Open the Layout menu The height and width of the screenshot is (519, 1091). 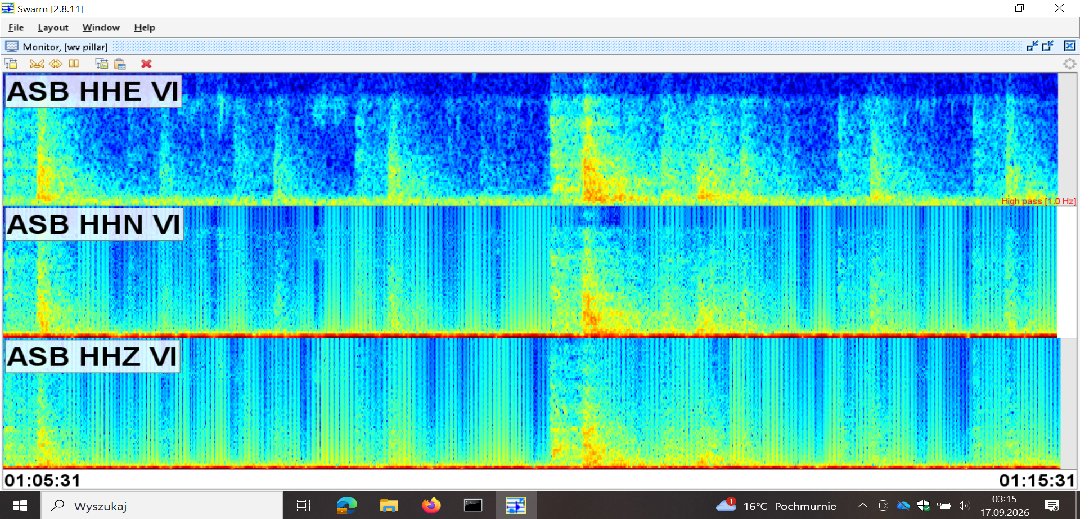click(53, 27)
